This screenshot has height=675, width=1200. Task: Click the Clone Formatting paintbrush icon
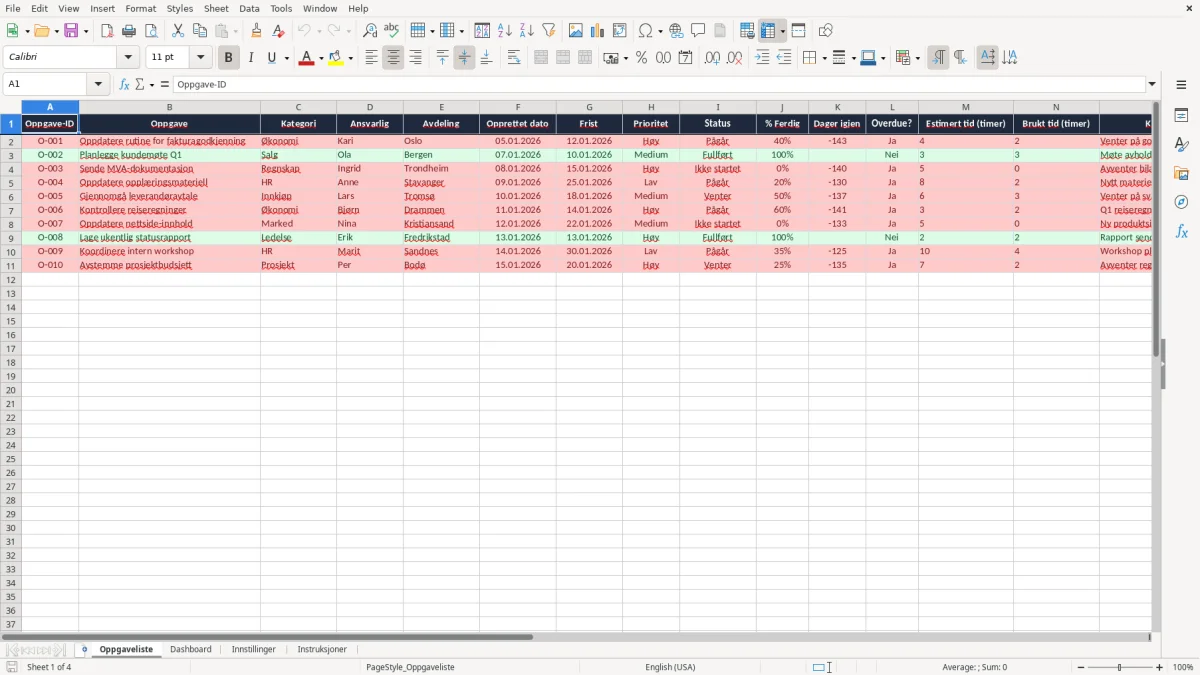pyautogui.click(x=257, y=31)
